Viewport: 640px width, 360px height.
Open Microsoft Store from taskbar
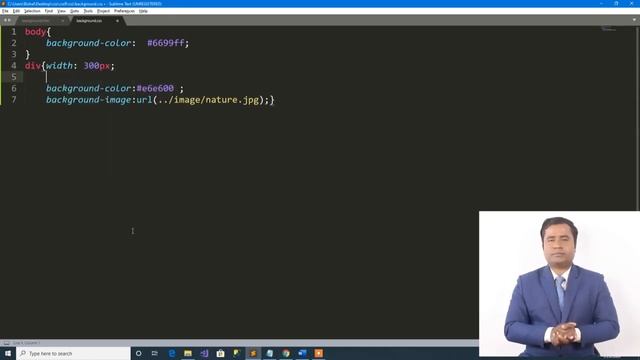pyautogui.click(x=220, y=353)
